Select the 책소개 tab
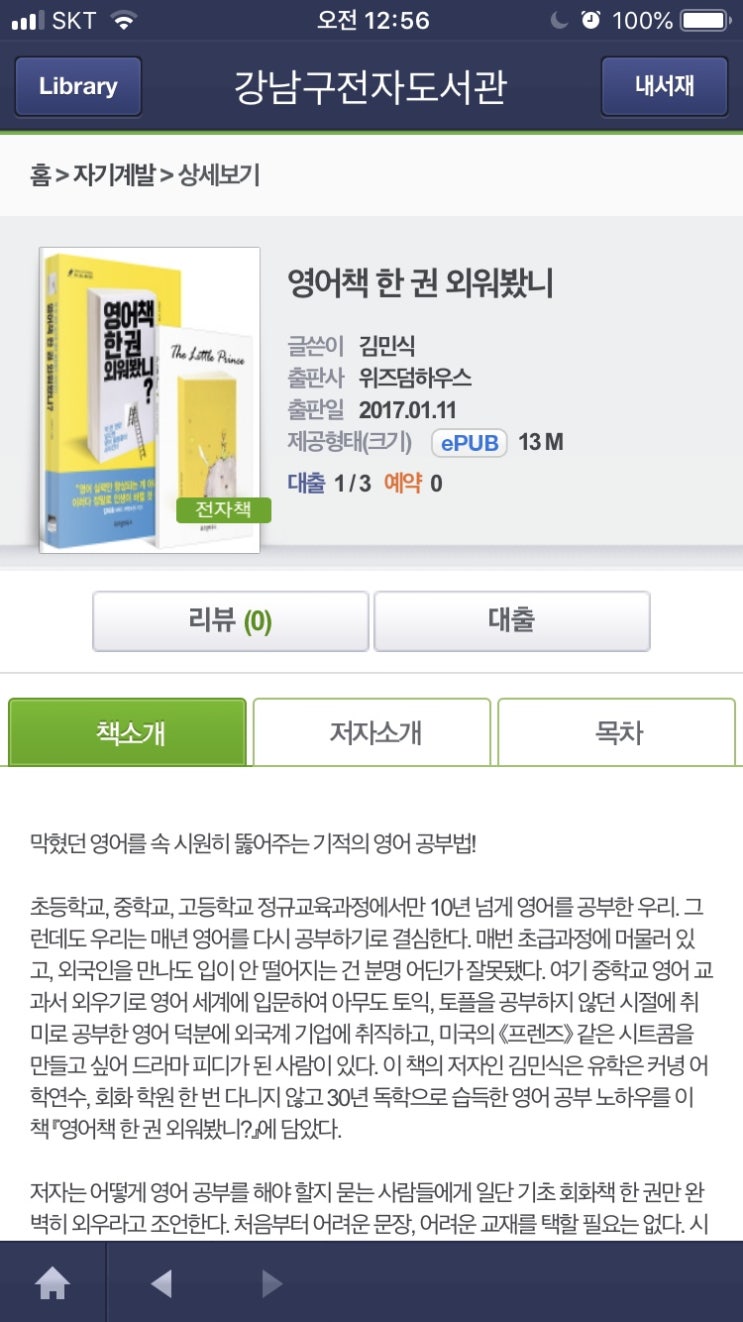The width and height of the screenshot is (743, 1322). (x=127, y=732)
